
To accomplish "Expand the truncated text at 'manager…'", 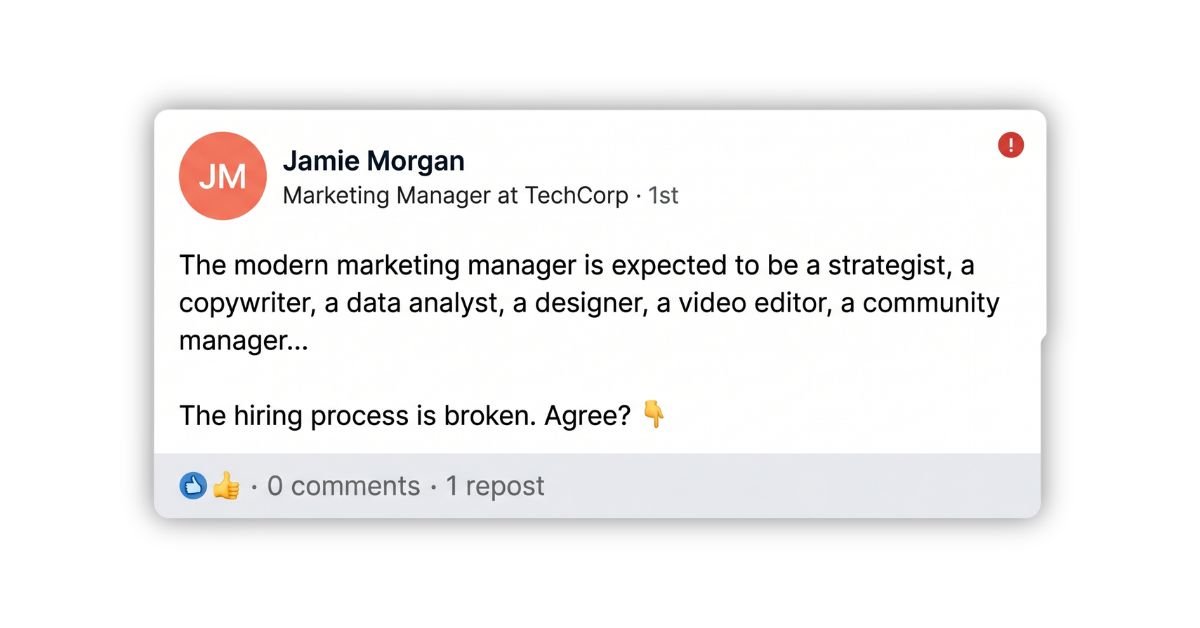I will pos(244,341).
